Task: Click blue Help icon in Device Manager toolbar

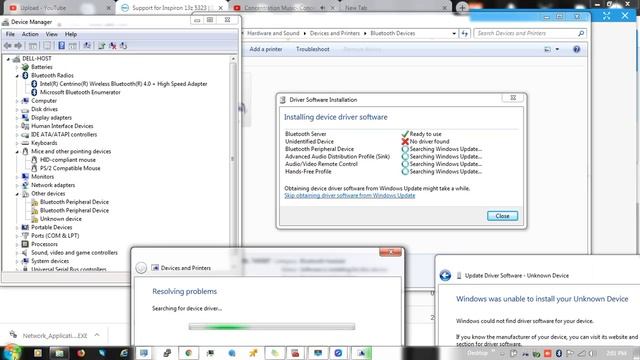Action: [61, 46]
